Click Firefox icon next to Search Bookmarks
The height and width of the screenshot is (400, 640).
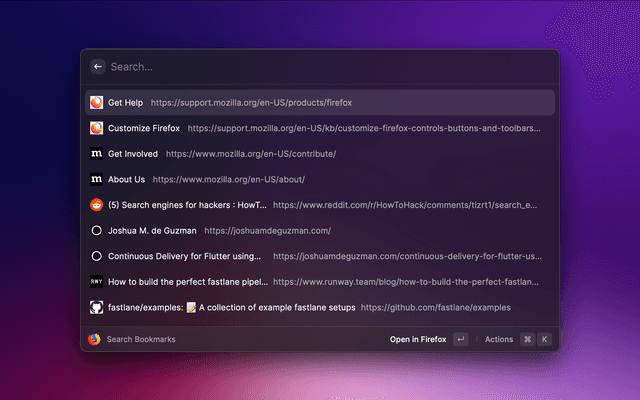95,339
